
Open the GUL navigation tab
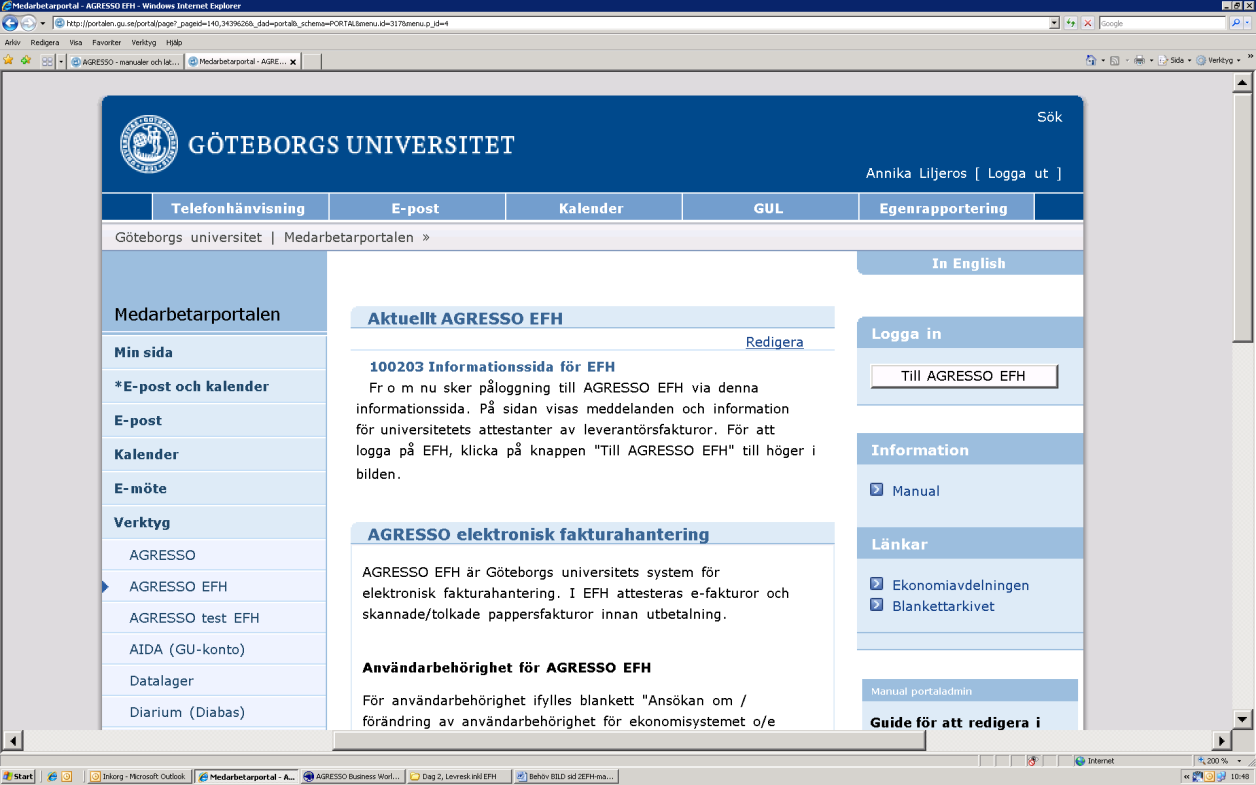tap(768, 208)
